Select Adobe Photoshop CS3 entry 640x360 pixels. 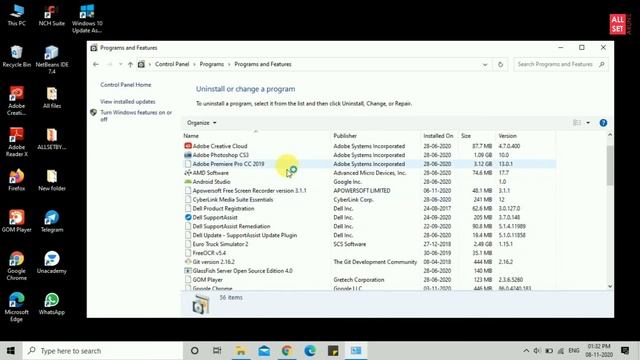pos(369,155)
